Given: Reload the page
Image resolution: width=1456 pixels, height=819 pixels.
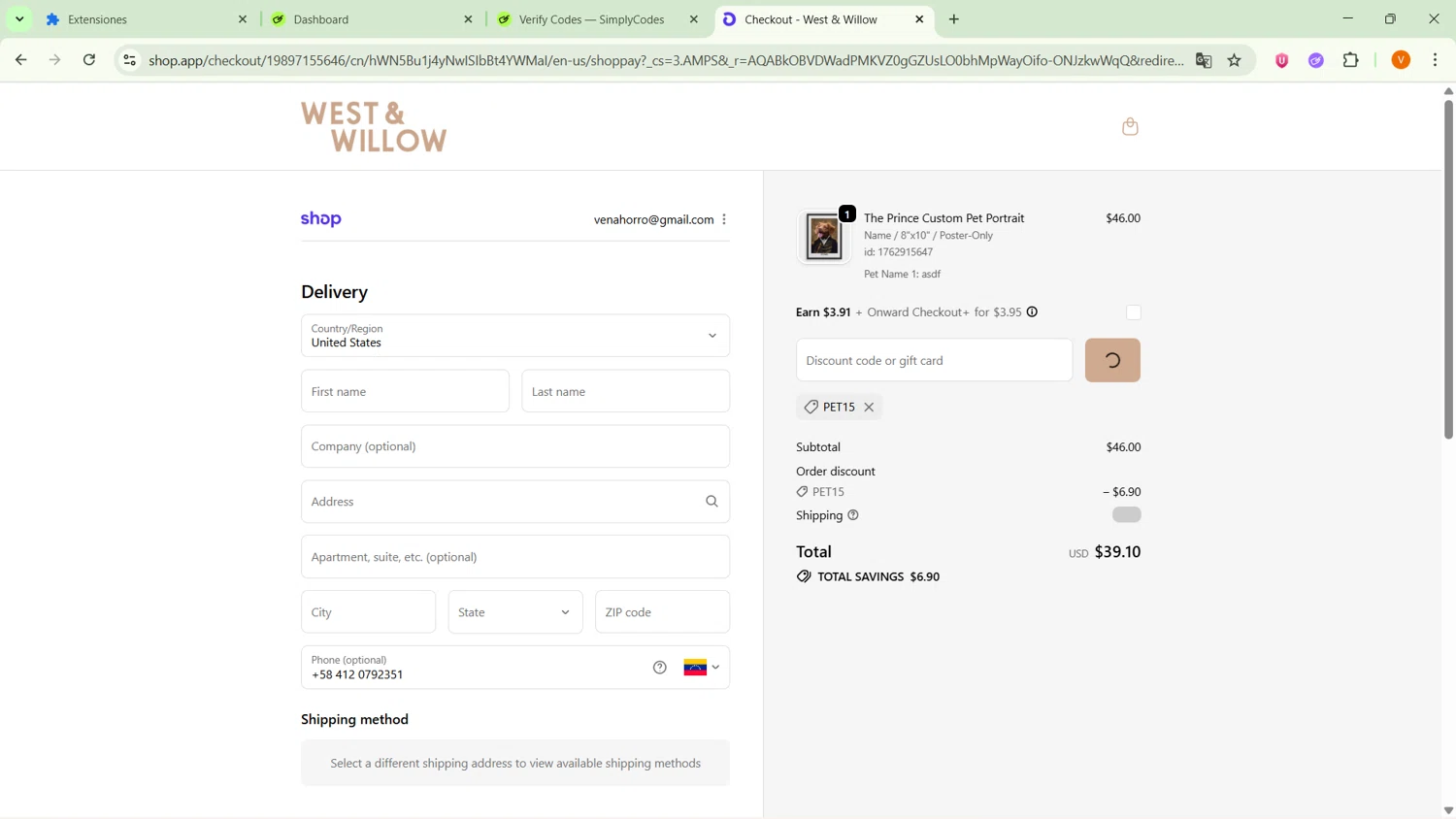Looking at the screenshot, I should click(89, 60).
